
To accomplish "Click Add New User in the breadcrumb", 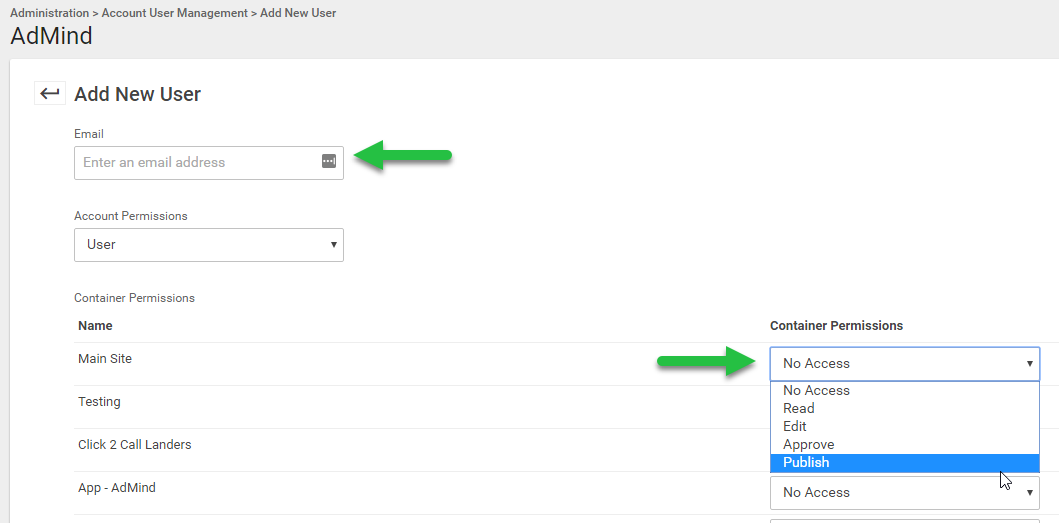I will click(x=298, y=13).
